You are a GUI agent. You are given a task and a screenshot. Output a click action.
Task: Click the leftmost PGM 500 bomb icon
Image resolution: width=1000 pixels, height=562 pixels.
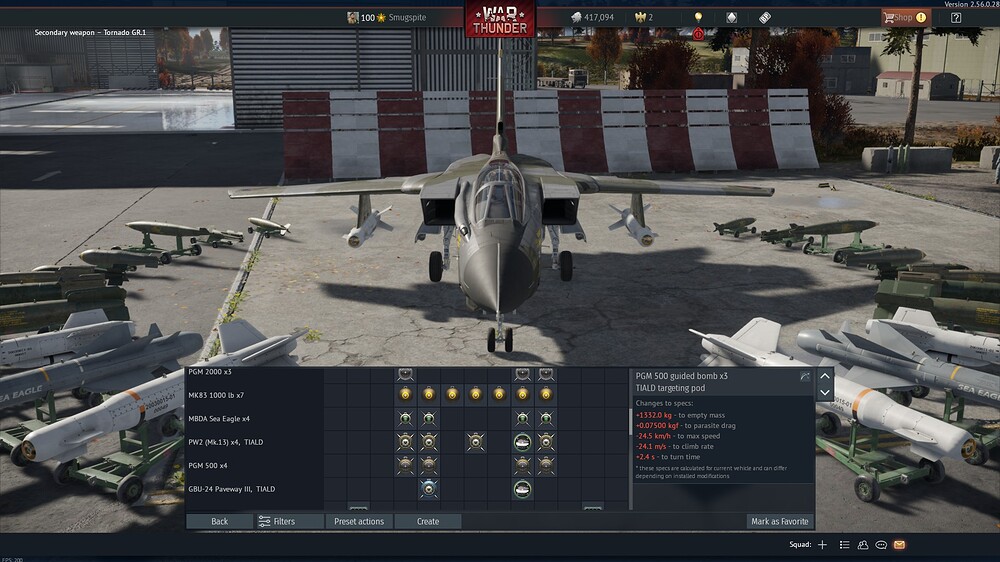pyautogui.click(x=405, y=466)
